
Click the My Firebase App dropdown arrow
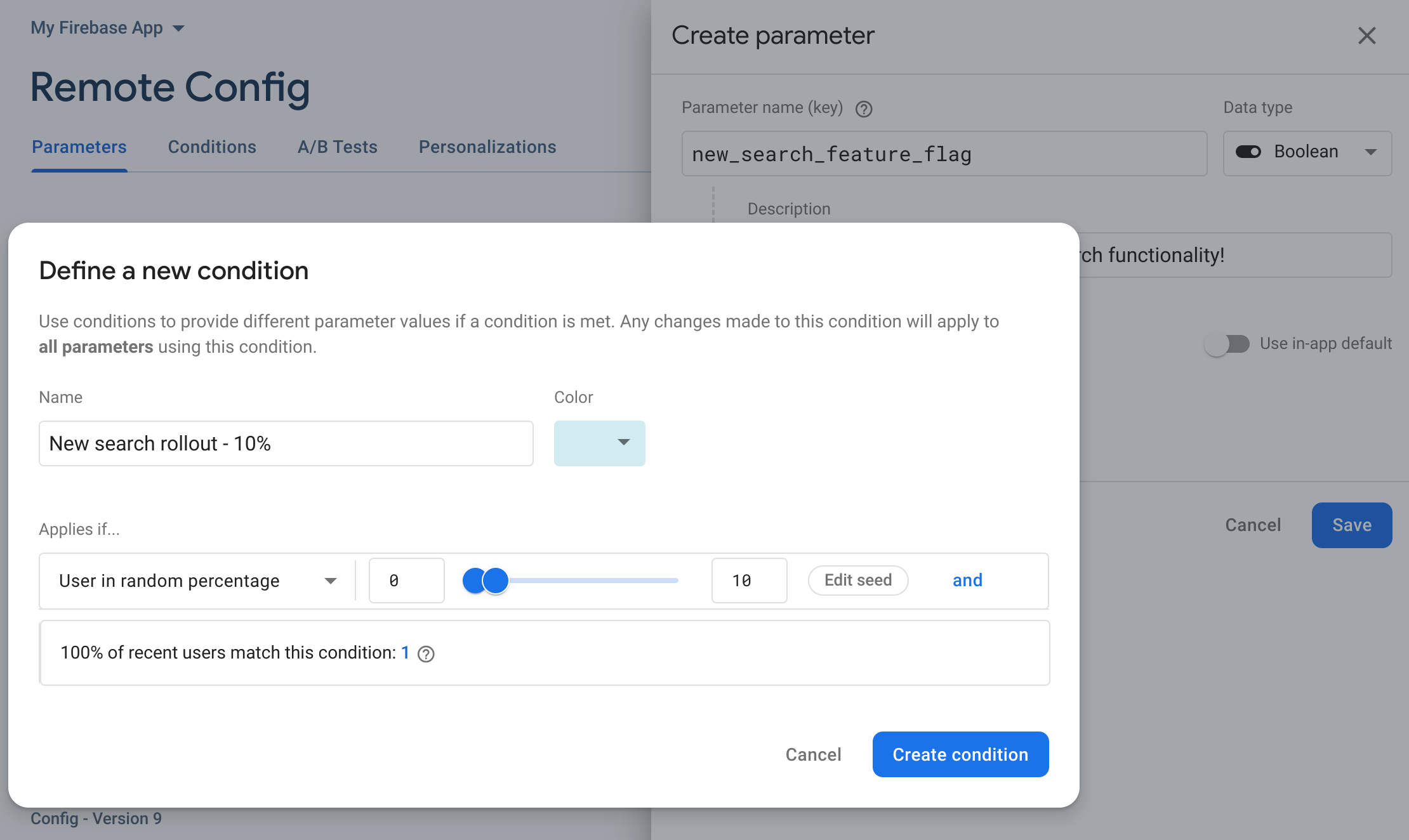[x=179, y=27]
